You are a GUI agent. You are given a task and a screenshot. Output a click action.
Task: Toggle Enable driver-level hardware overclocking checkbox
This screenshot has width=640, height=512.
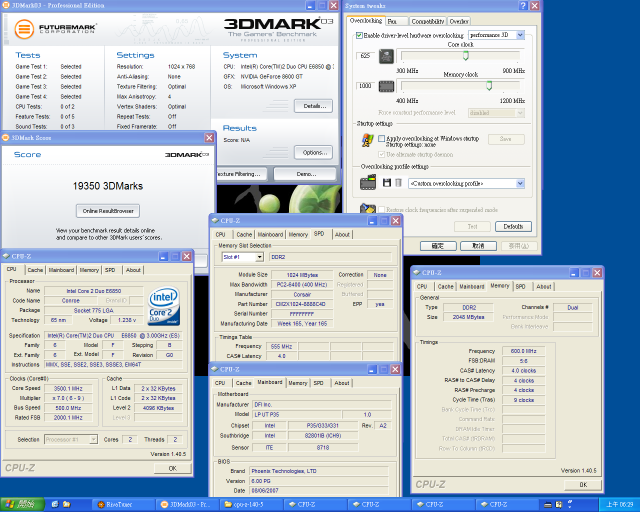click(x=359, y=36)
